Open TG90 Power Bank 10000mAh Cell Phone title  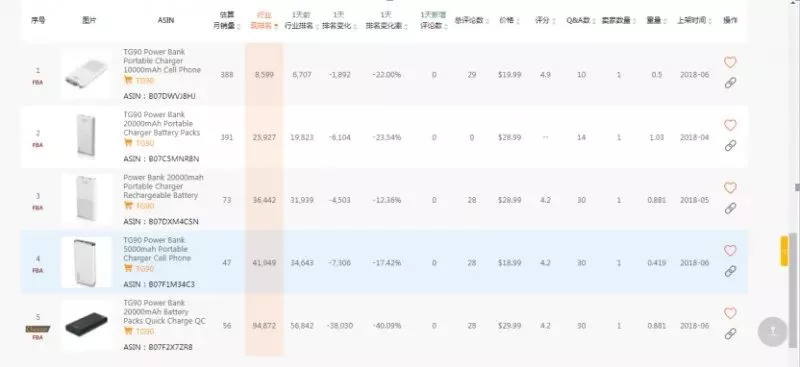(162, 61)
